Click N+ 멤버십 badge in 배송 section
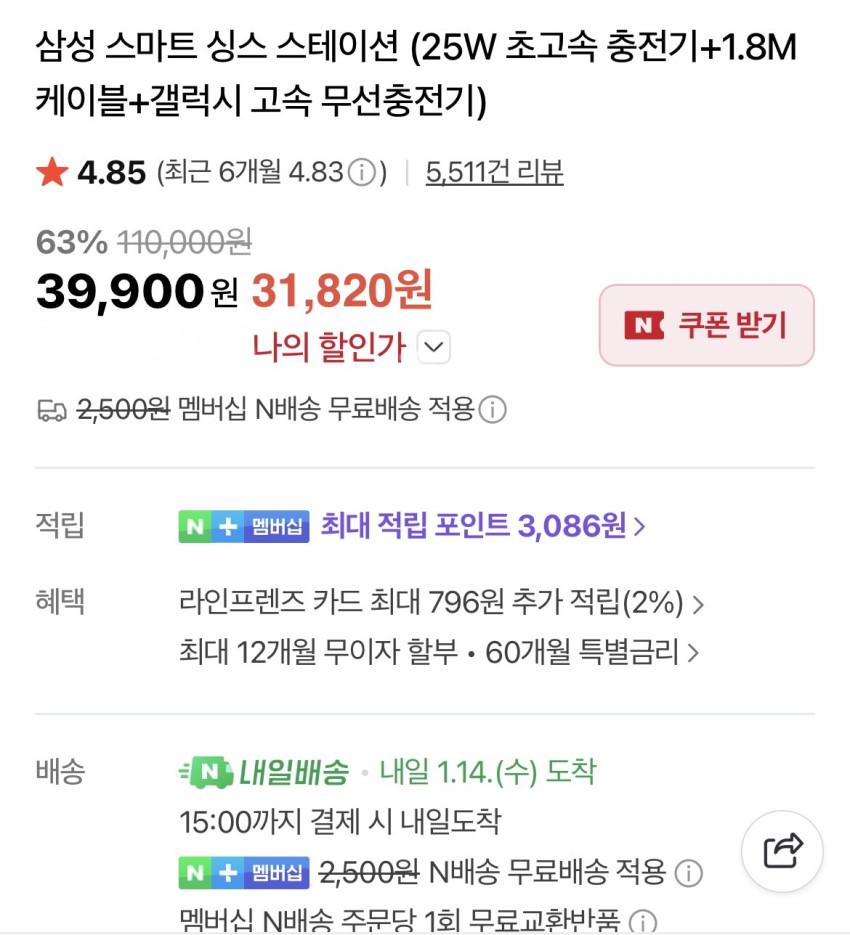The height and width of the screenshot is (935, 850). [244, 872]
